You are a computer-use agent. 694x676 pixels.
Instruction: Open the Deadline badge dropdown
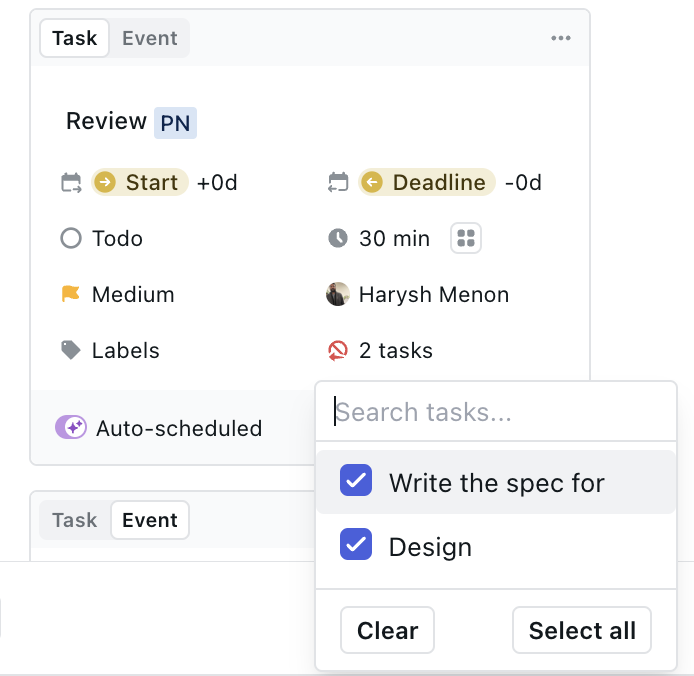point(426,183)
